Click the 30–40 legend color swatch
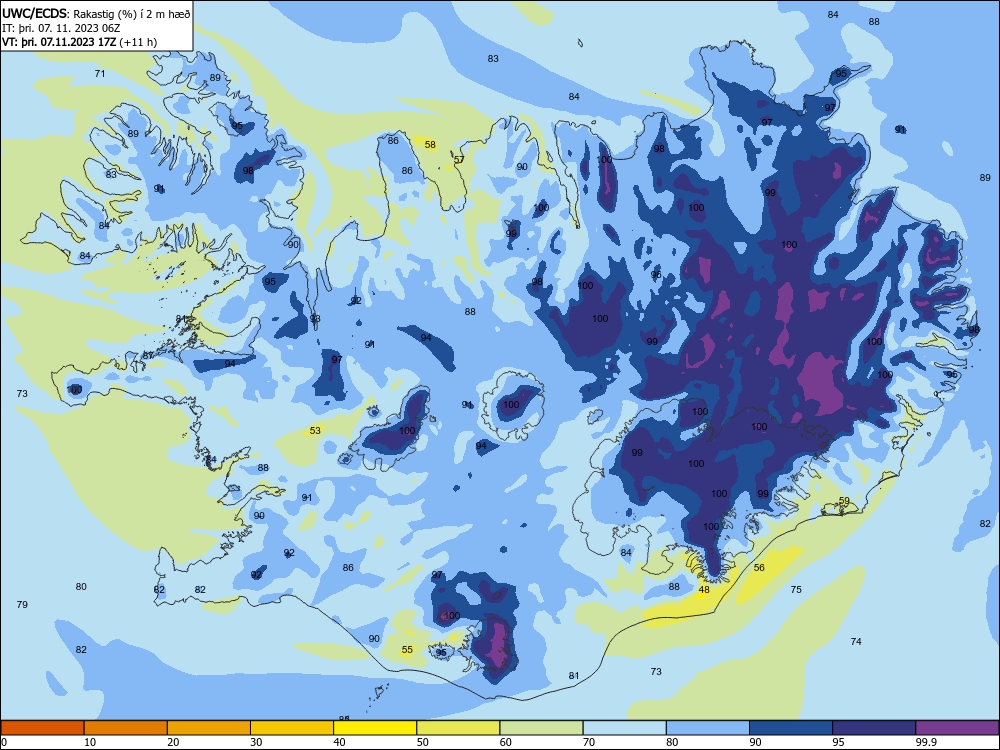Image resolution: width=1000 pixels, height=750 pixels. pyautogui.click(x=291, y=728)
